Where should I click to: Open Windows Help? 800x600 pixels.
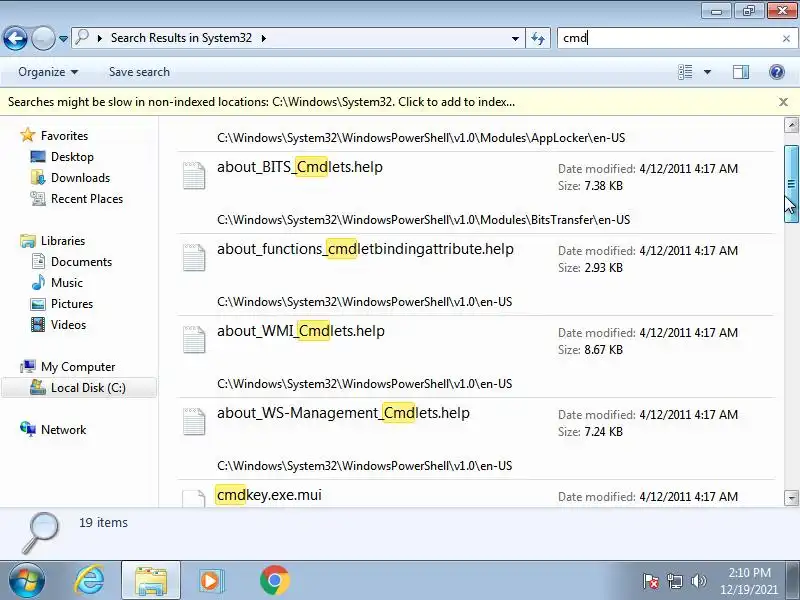tap(777, 72)
